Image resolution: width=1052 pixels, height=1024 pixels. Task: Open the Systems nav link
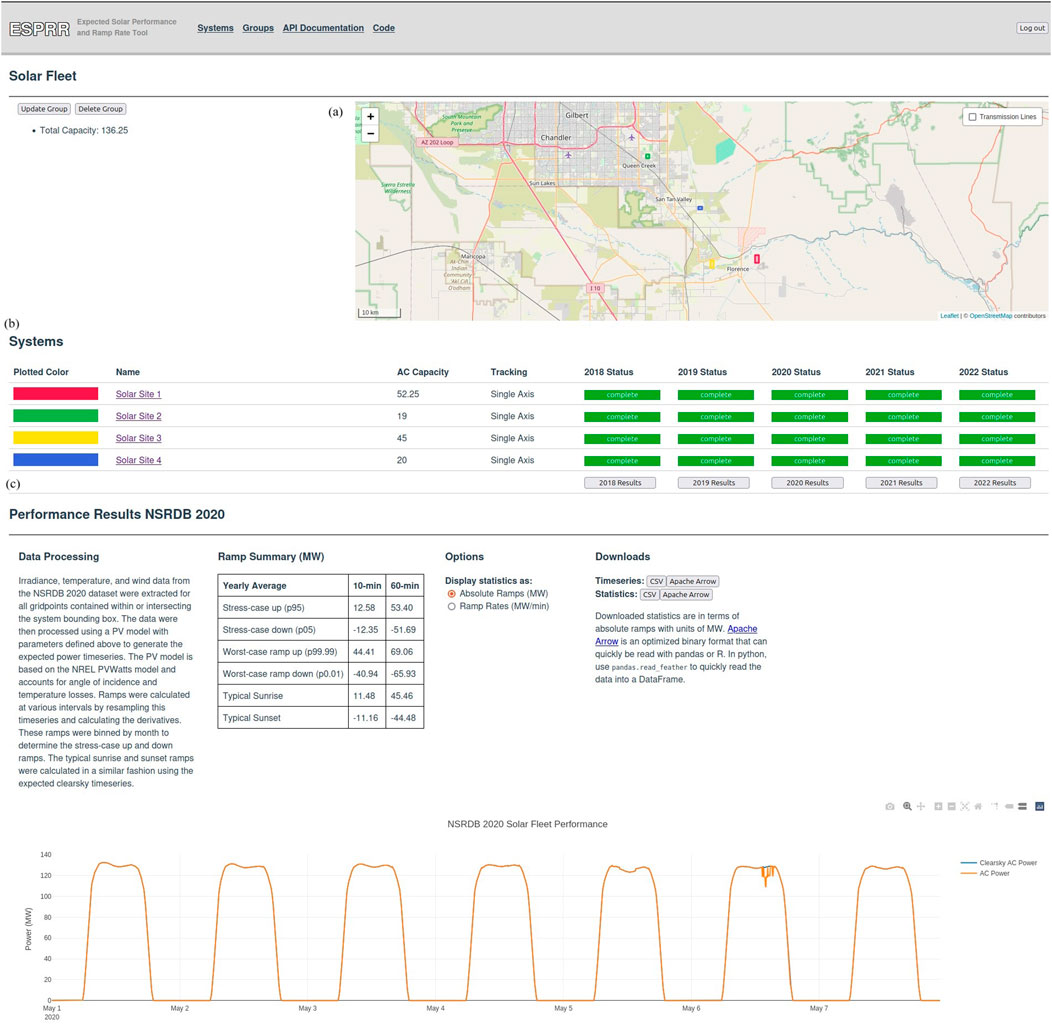click(x=215, y=28)
